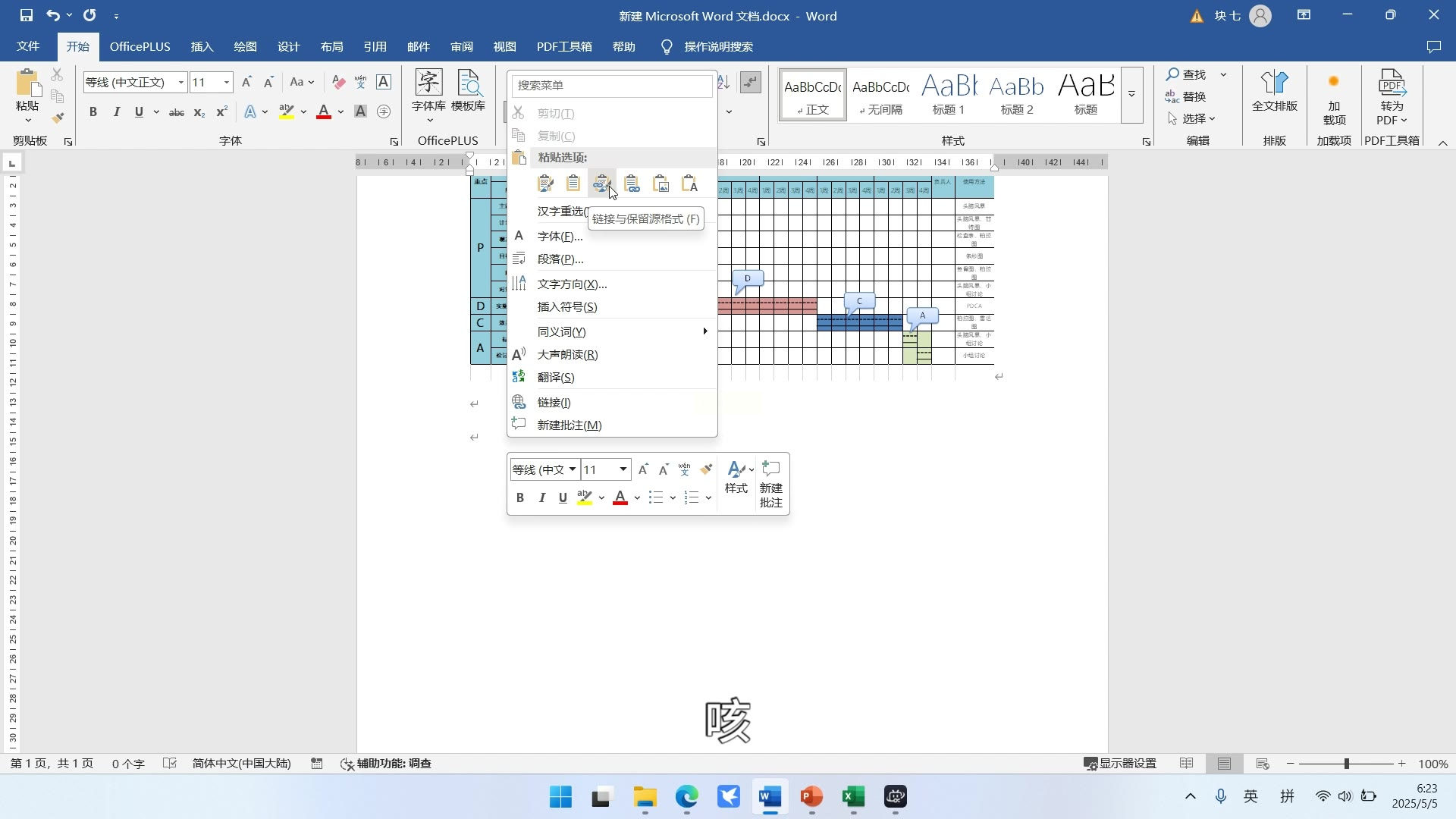Viewport: 1456px width, 819px height.
Task: Click link and use destination styles paste icon
Action: tap(632, 184)
